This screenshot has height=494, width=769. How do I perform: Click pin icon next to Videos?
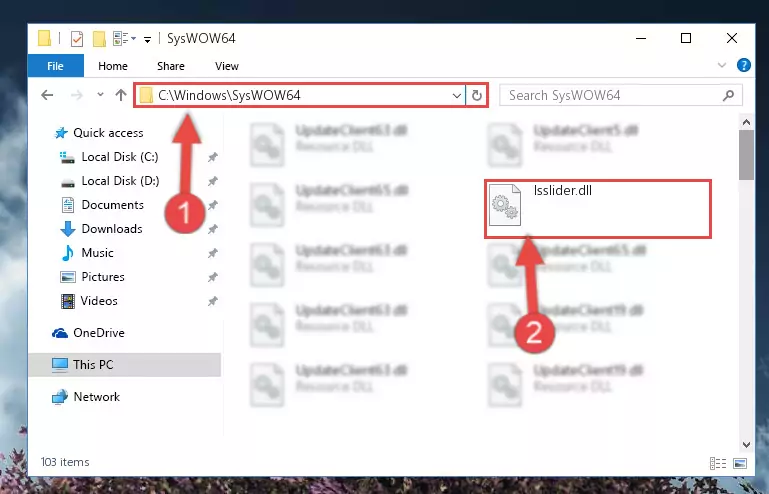212,301
